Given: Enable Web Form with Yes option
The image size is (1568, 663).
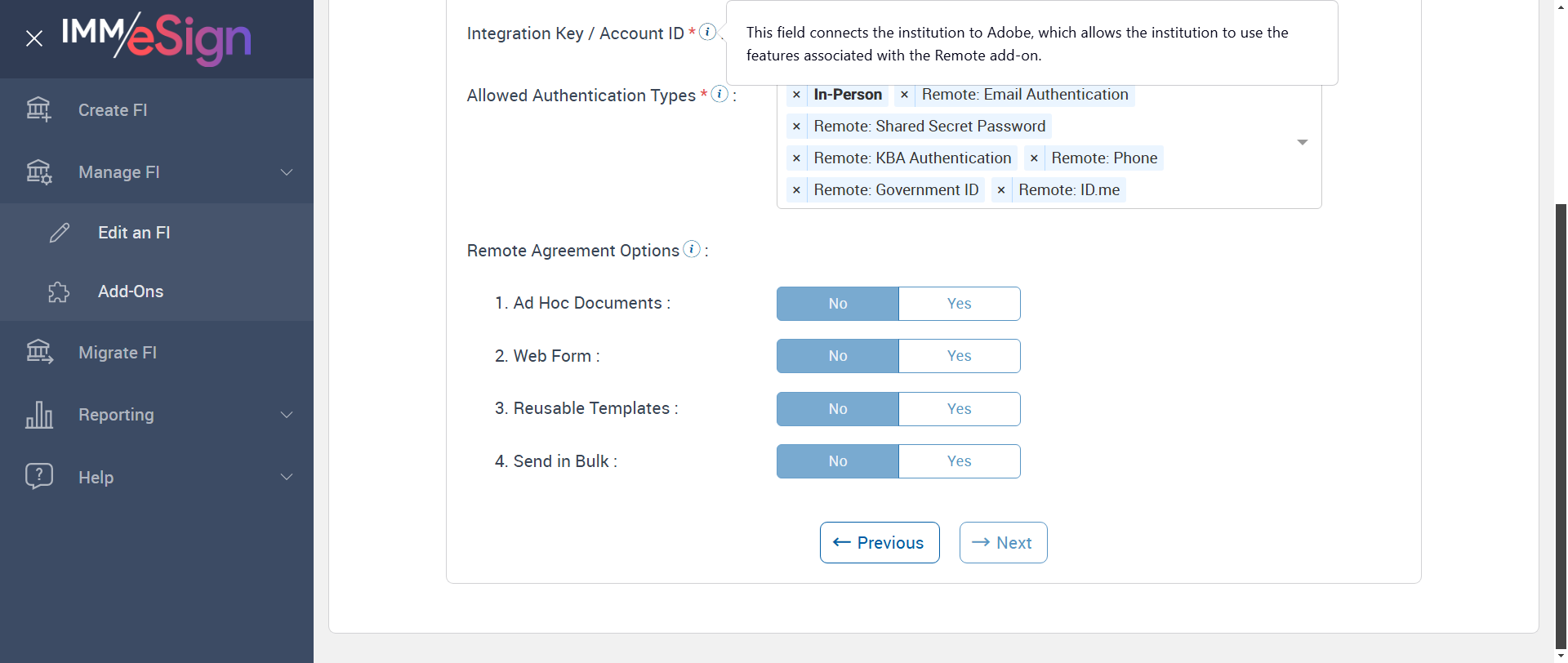Looking at the screenshot, I should point(959,356).
